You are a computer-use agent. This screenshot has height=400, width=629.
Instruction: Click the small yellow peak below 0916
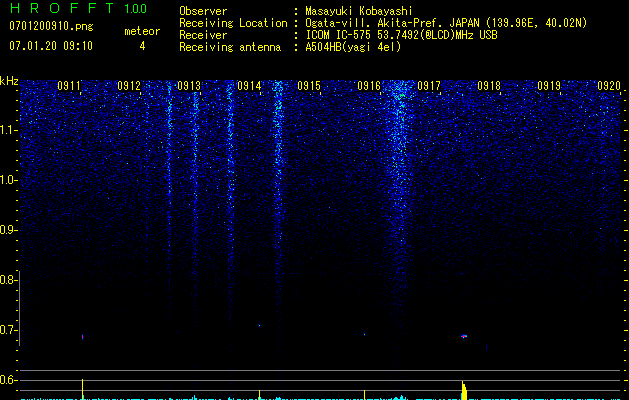364,395
